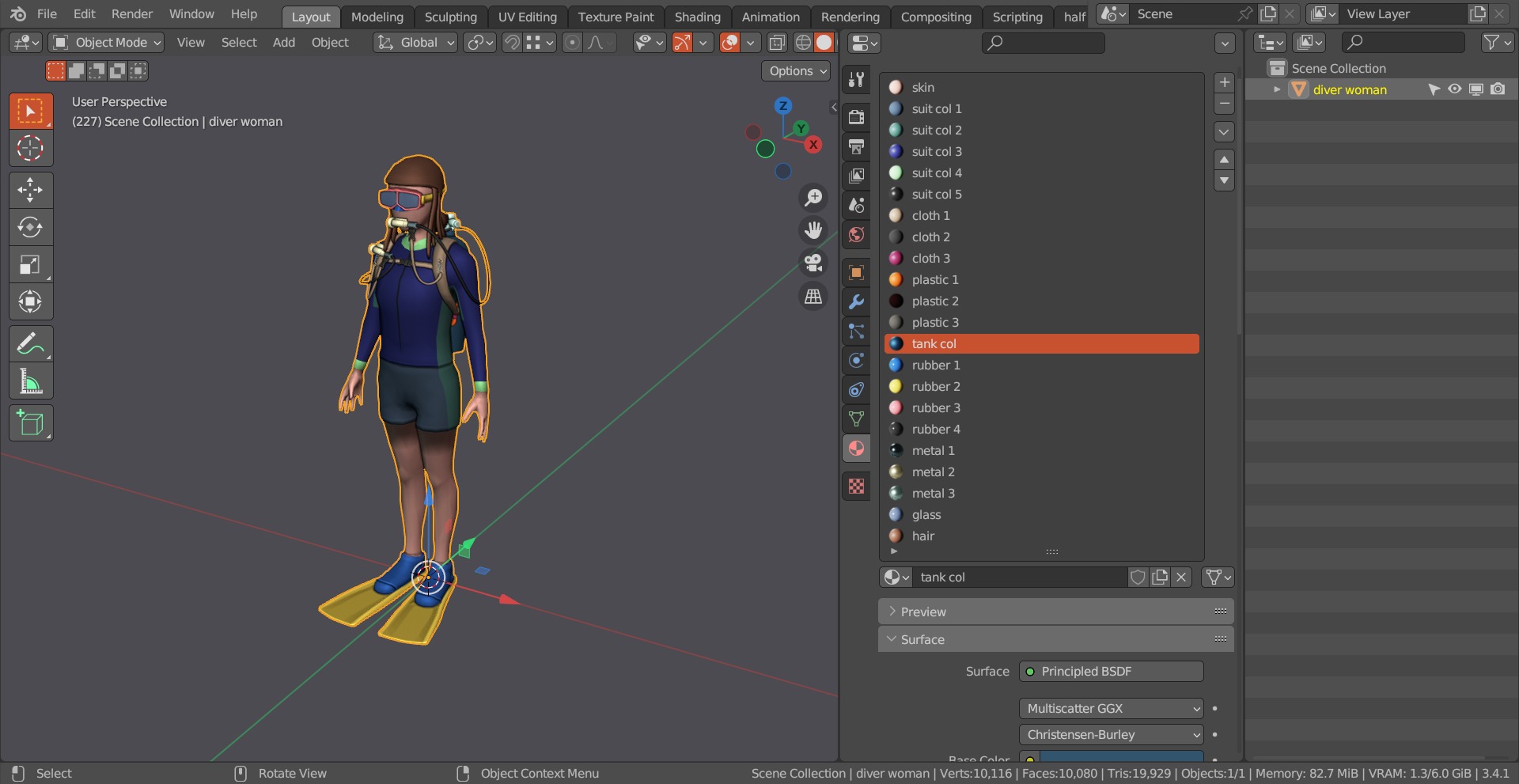Image resolution: width=1519 pixels, height=784 pixels.
Task: Open the Tool properties tab
Action: [856, 79]
